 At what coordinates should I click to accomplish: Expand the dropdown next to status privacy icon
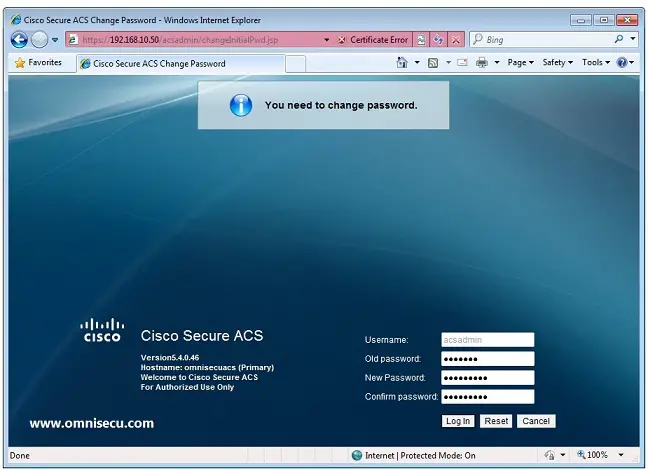click(563, 455)
